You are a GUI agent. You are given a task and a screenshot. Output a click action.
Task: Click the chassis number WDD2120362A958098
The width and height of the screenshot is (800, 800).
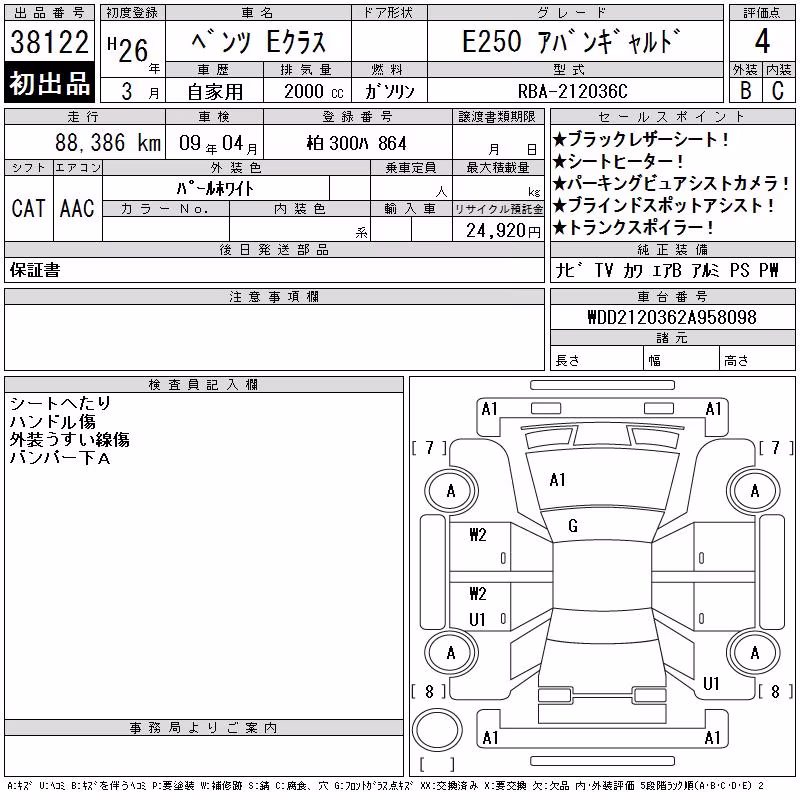click(x=672, y=317)
